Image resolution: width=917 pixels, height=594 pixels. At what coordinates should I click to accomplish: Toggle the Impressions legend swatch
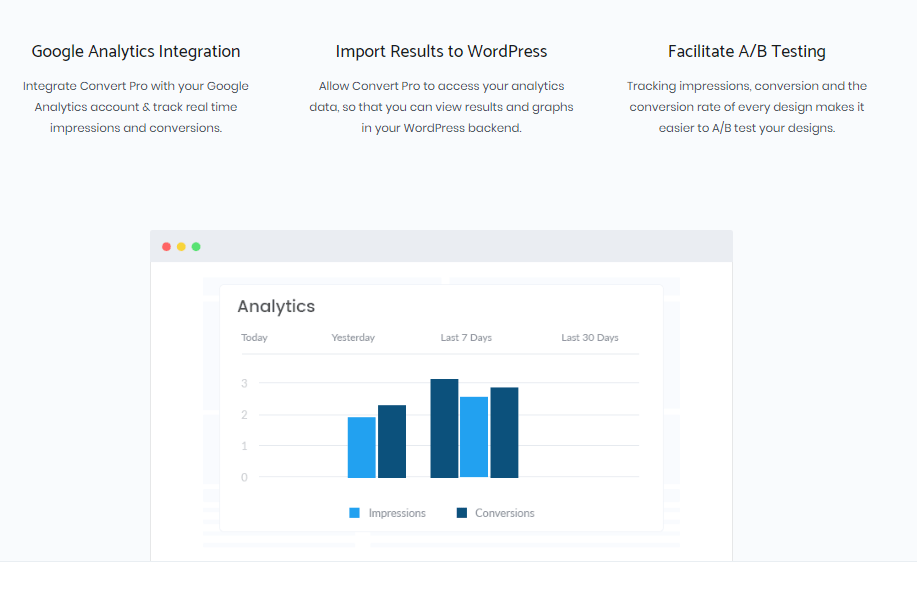tap(354, 513)
